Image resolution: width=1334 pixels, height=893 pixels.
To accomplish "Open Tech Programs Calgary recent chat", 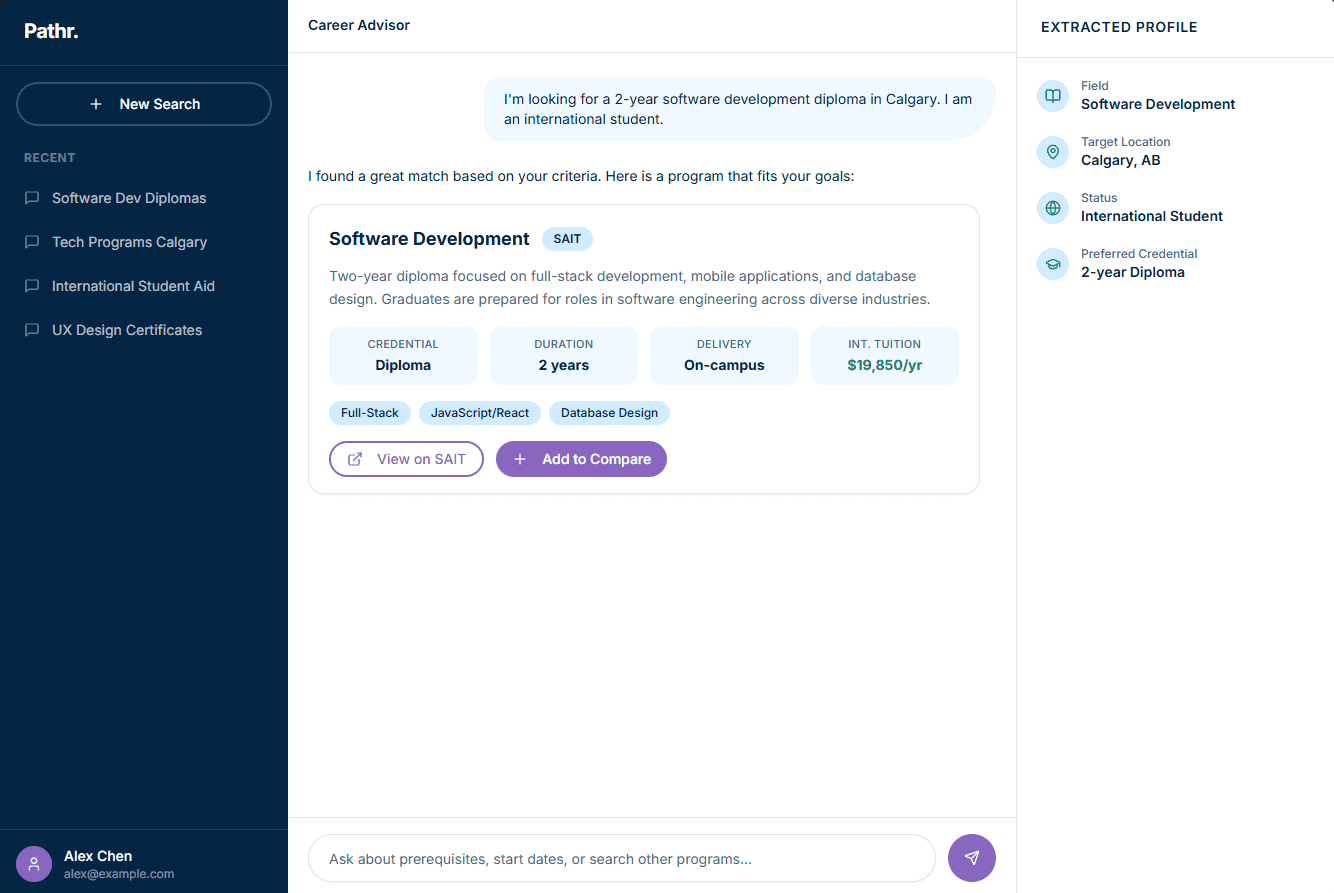I will click(144, 242).
